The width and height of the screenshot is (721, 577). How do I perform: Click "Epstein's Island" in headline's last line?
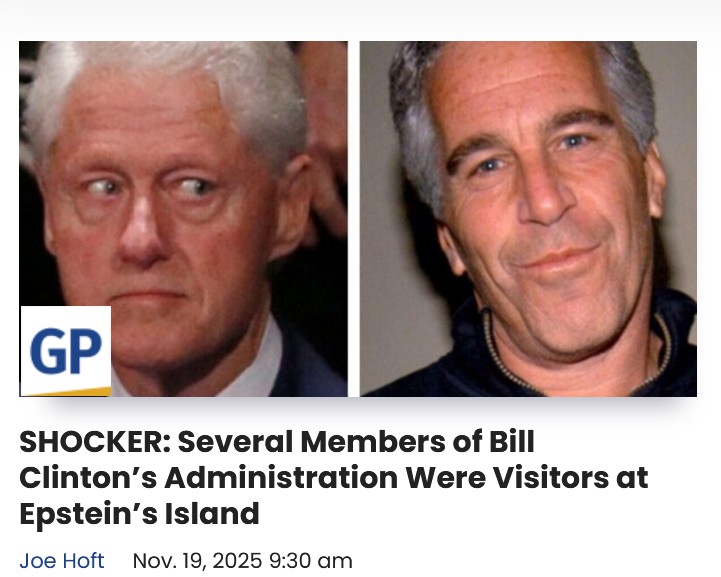click(139, 514)
